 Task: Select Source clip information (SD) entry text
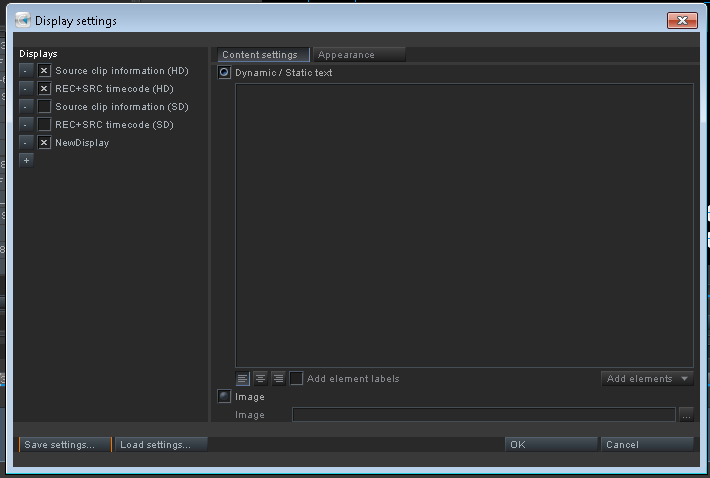coord(122,107)
